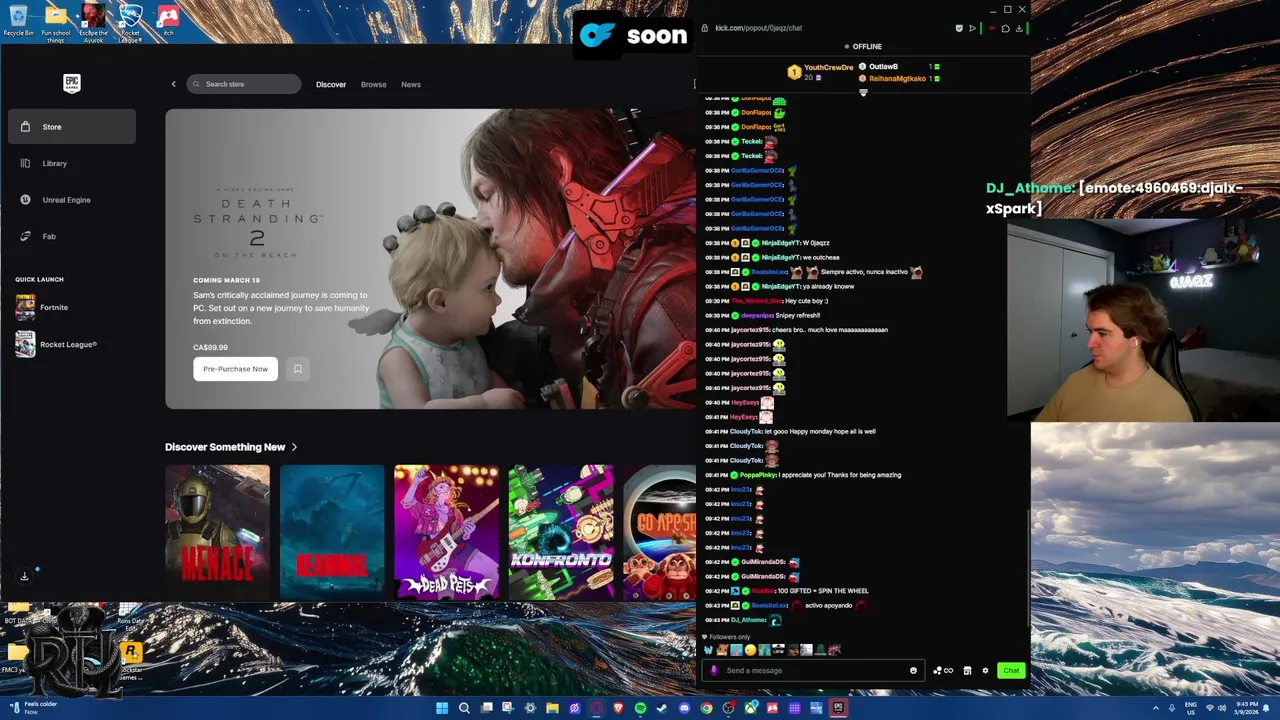
Task: Open itch desktop shortcut
Action: click(x=168, y=20)
